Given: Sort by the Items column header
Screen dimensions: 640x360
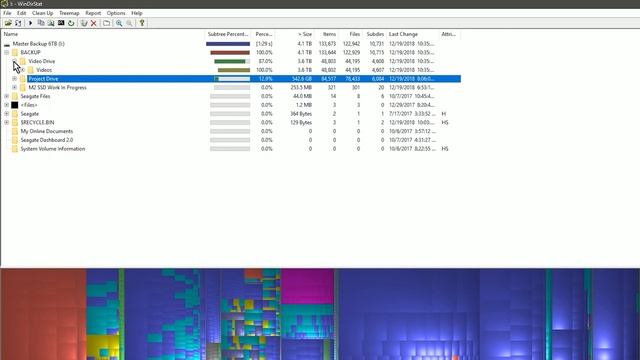Looking at the screenshot, I should tap(327, 34).
